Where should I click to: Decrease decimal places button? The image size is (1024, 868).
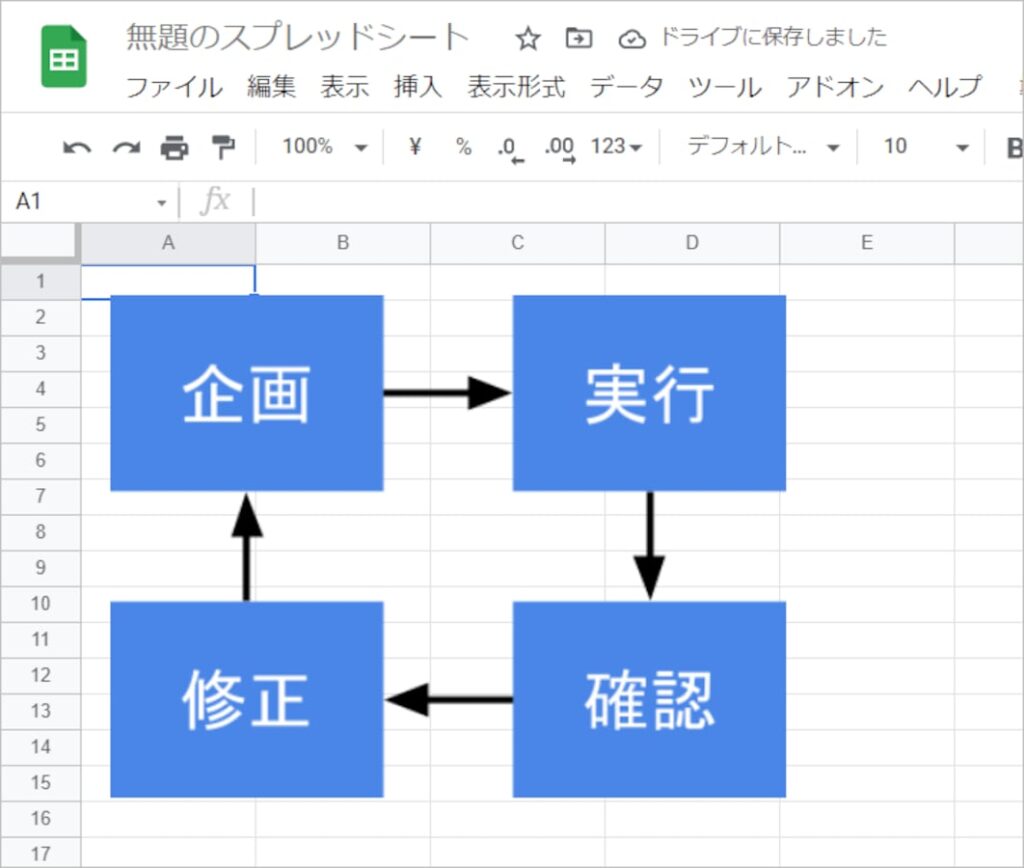511,149
